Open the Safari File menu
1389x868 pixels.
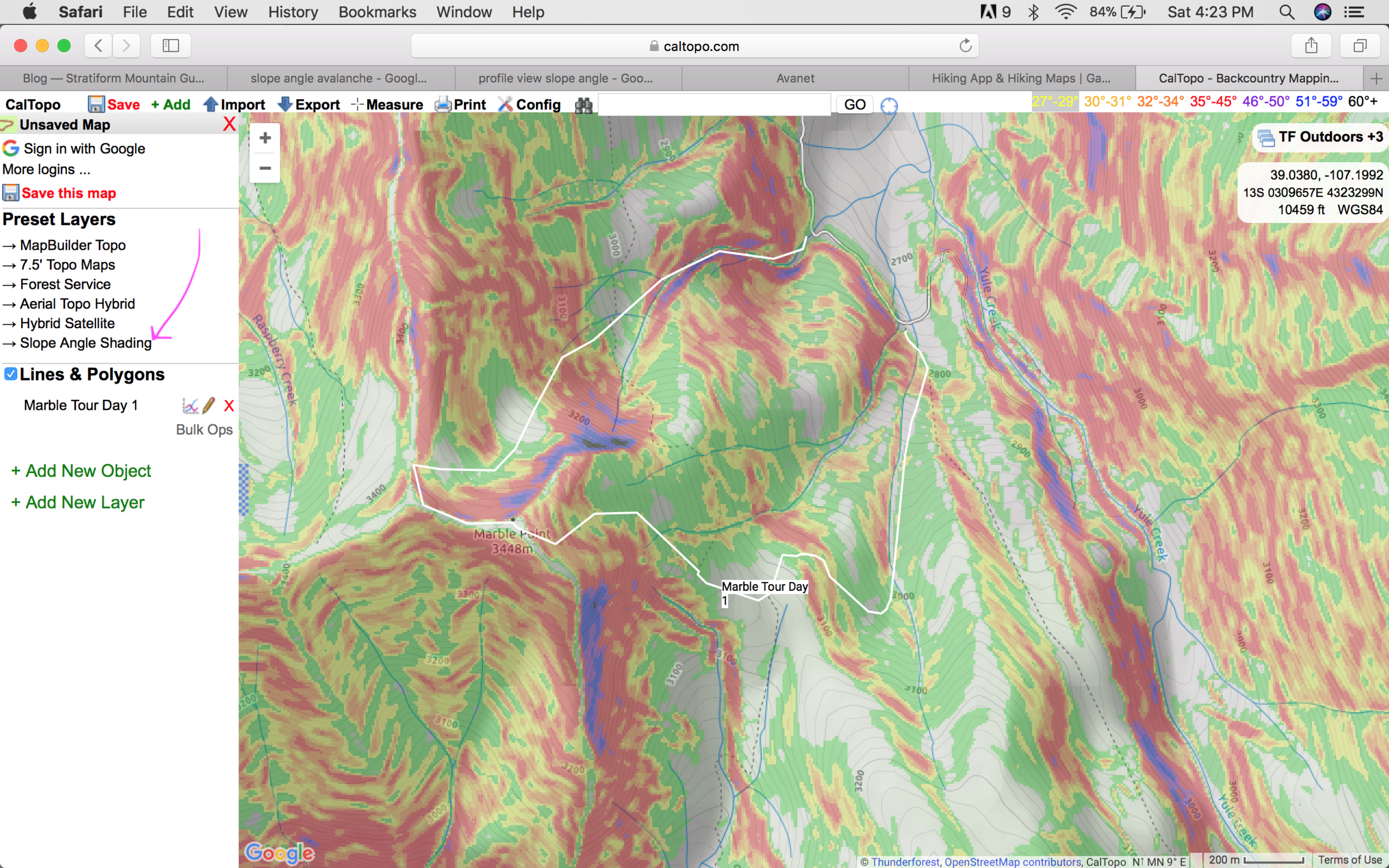(x=135, y=12)
